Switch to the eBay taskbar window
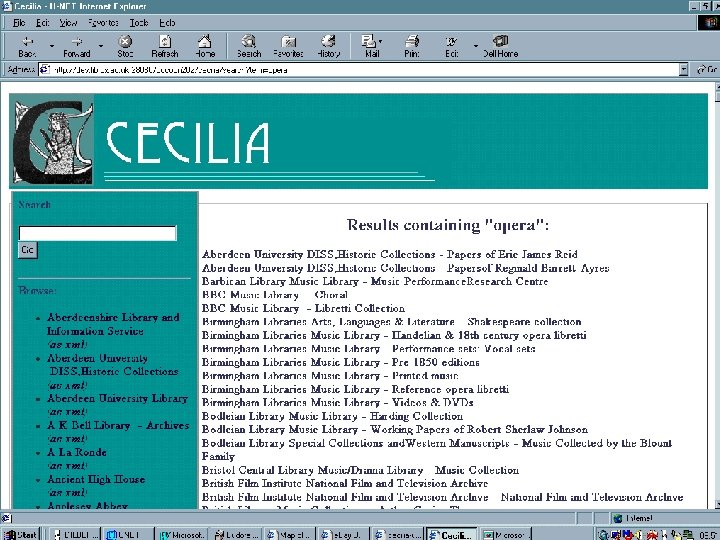The width and height of the screenshot is (720, 540). 343,534
